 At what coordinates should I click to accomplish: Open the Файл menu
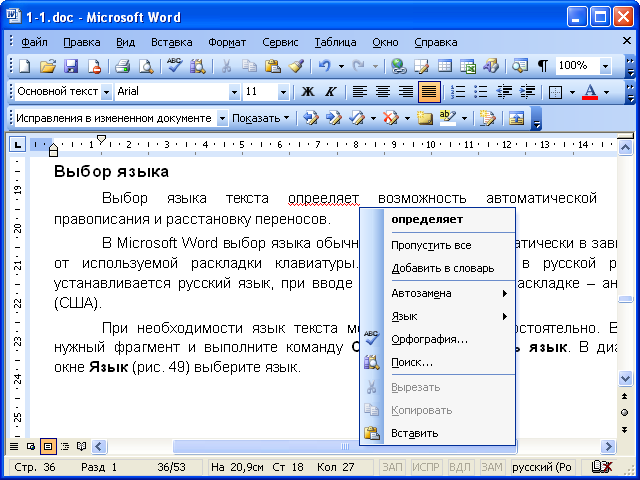pyautogui.click(x=34, y=42)
